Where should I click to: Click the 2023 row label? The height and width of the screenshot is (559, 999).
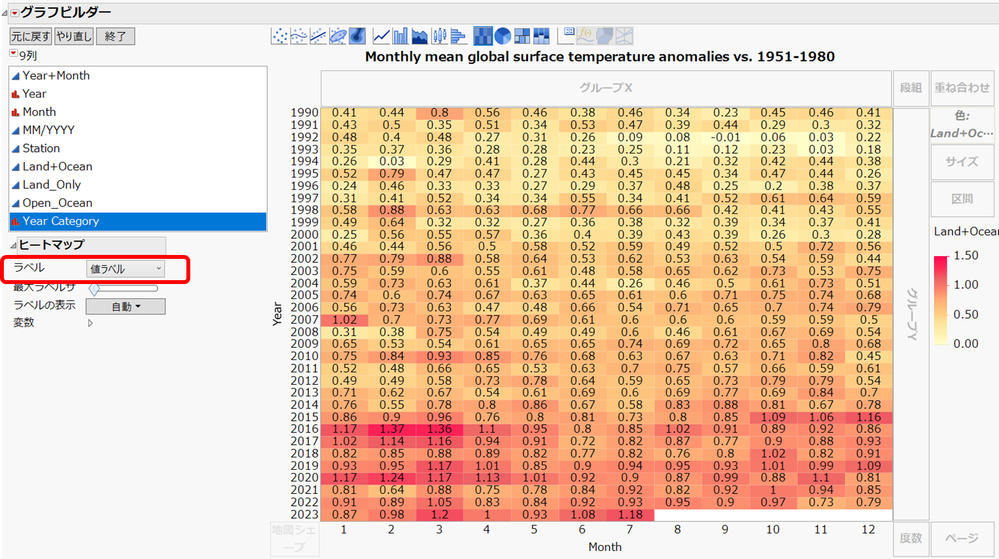304,514
